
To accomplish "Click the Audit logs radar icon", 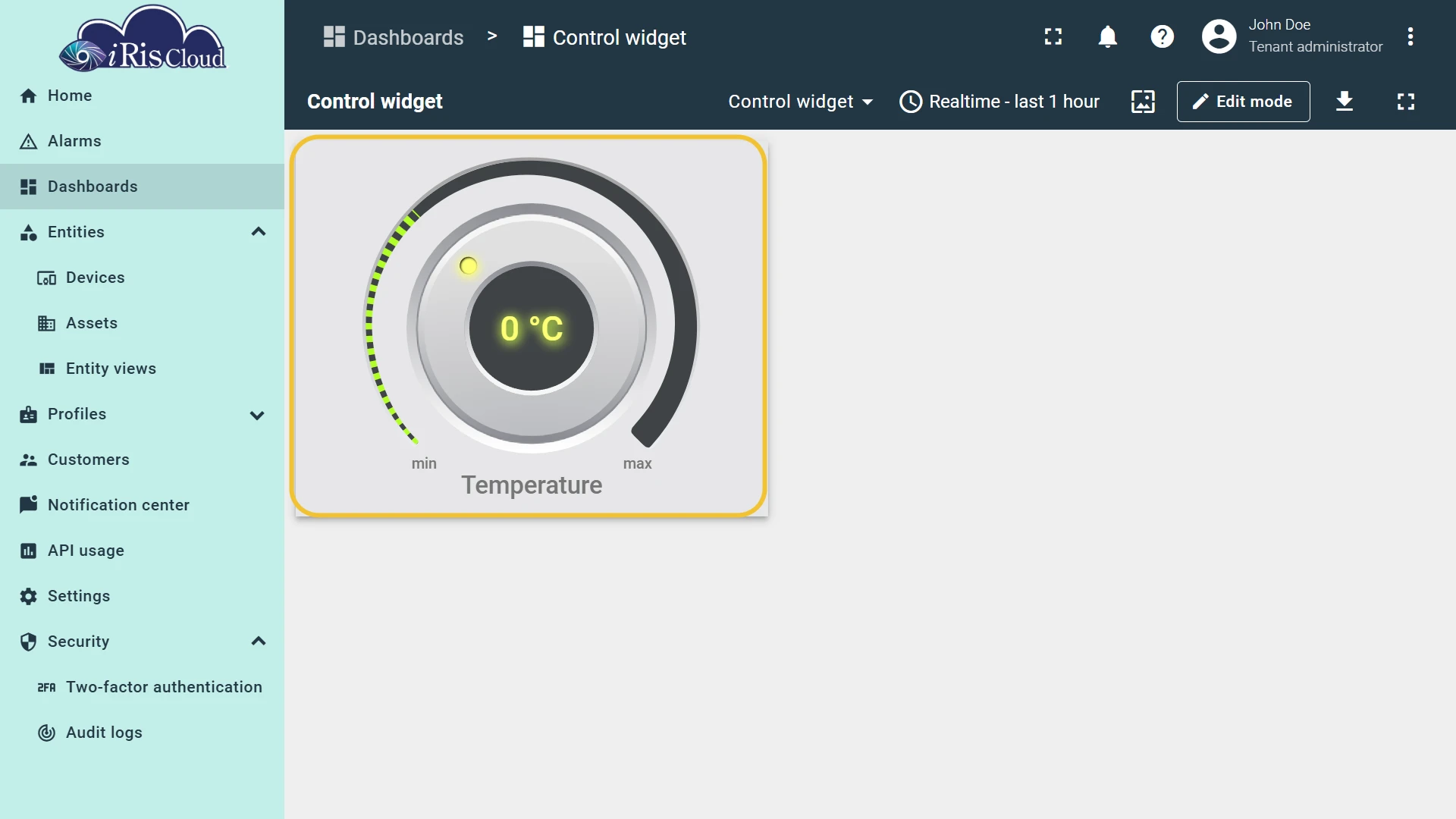I will click(x=46, y=733).
